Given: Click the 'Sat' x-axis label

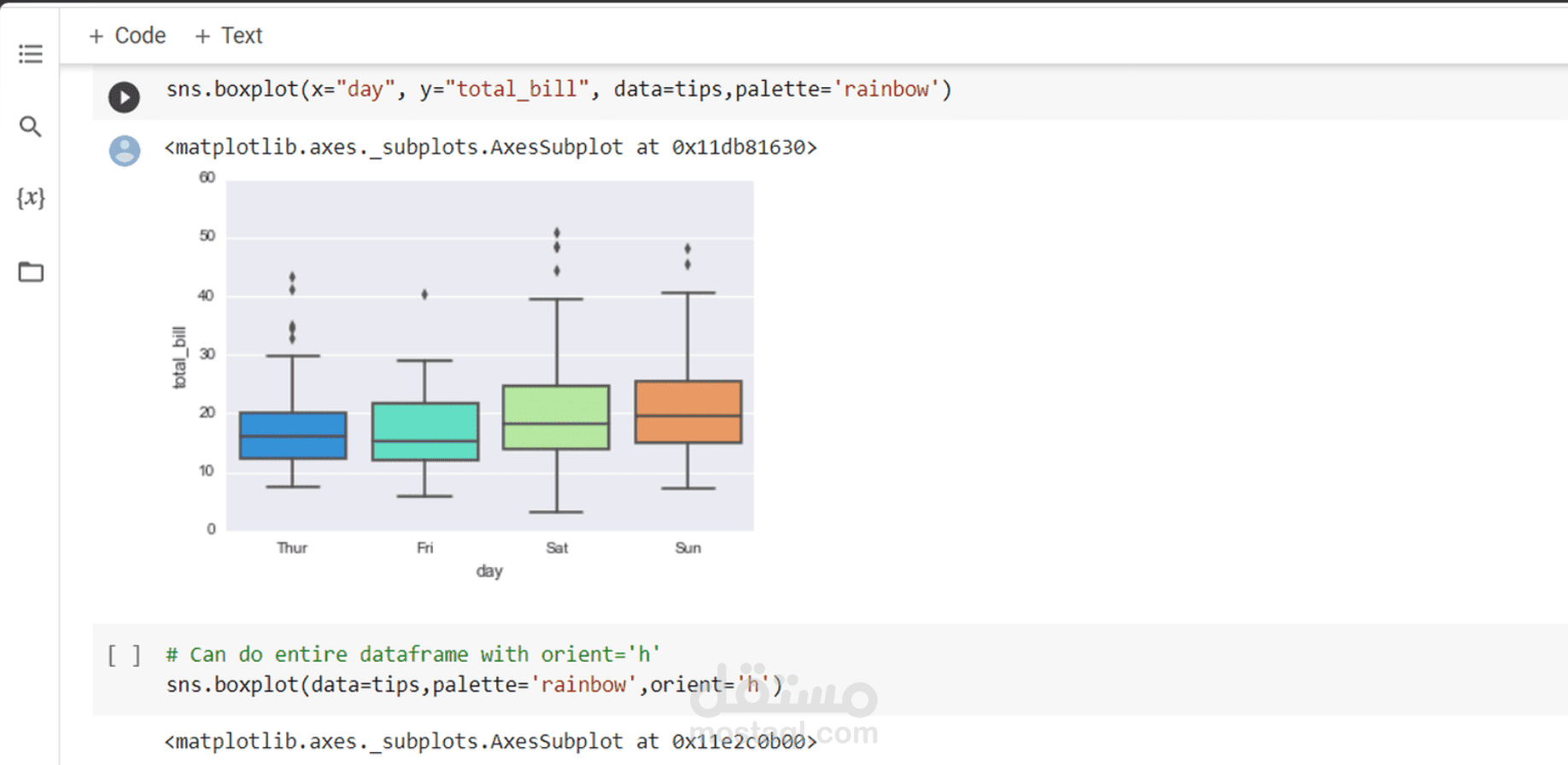Looking at the screenshot, I should [557, 547].
